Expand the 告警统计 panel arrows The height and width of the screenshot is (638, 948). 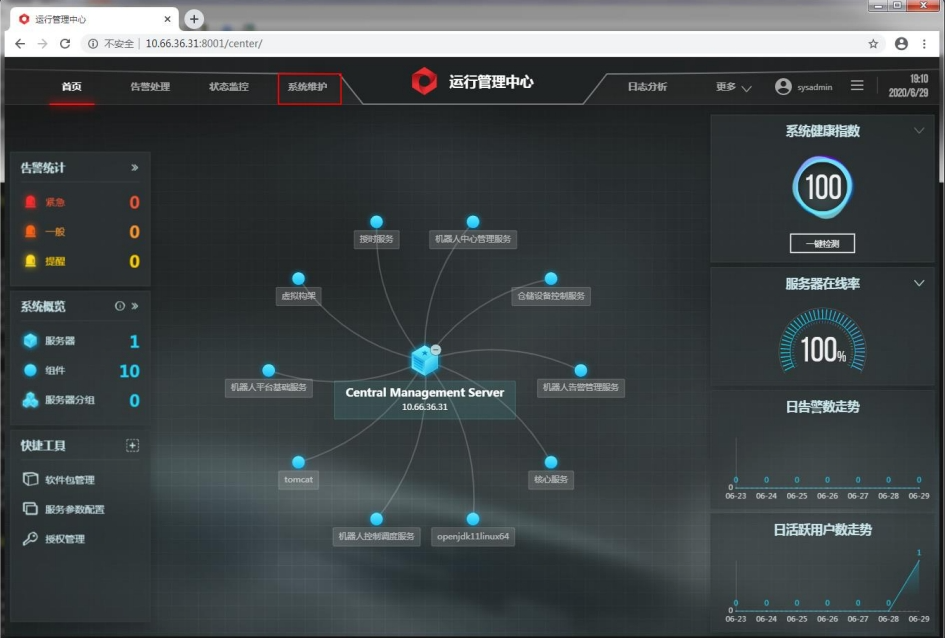tap(134, 168)
